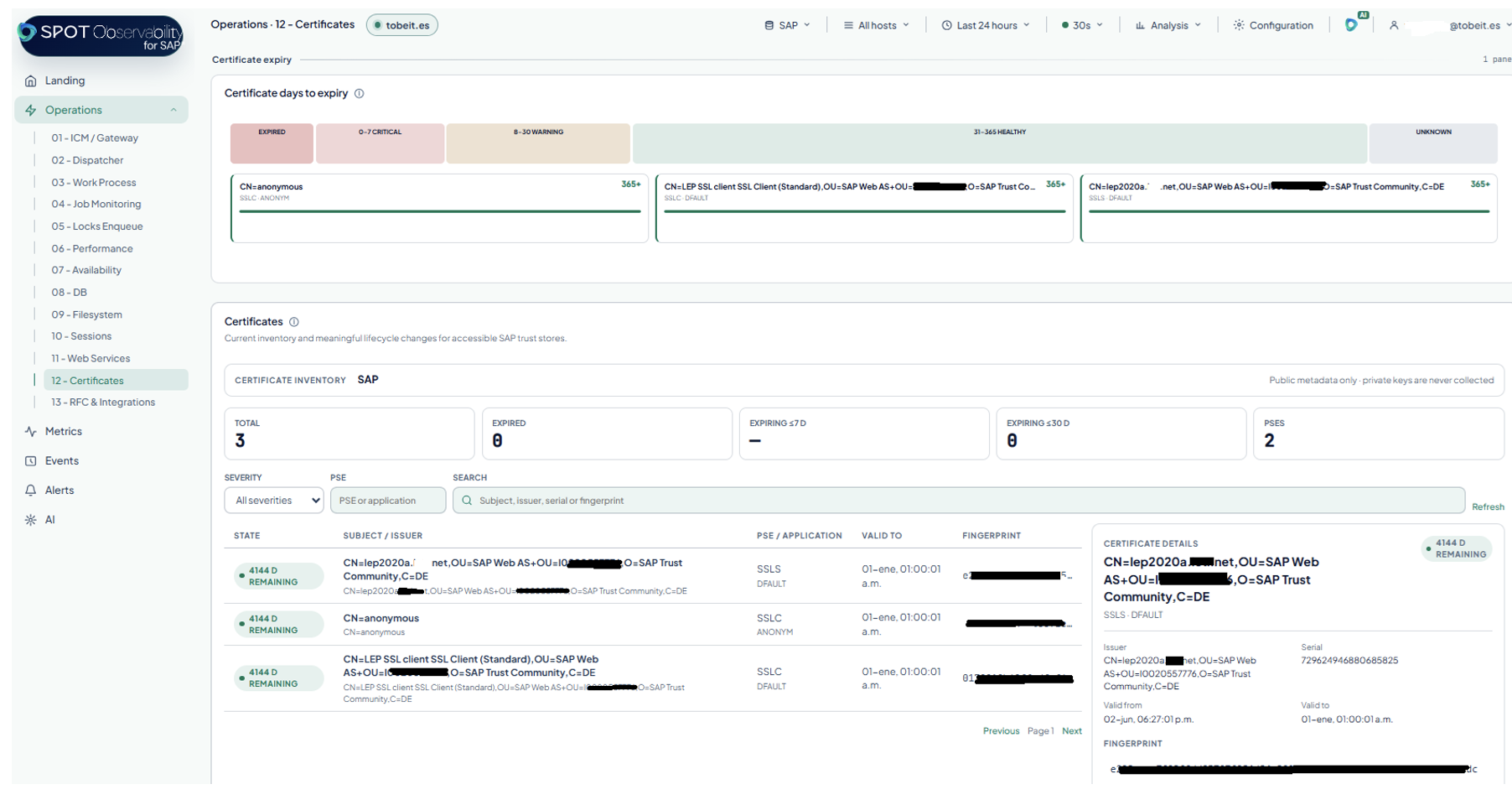This screenshot has height=805, width=1512.
Task: Open the SAP data source dropdown
Action: point(787,25)
